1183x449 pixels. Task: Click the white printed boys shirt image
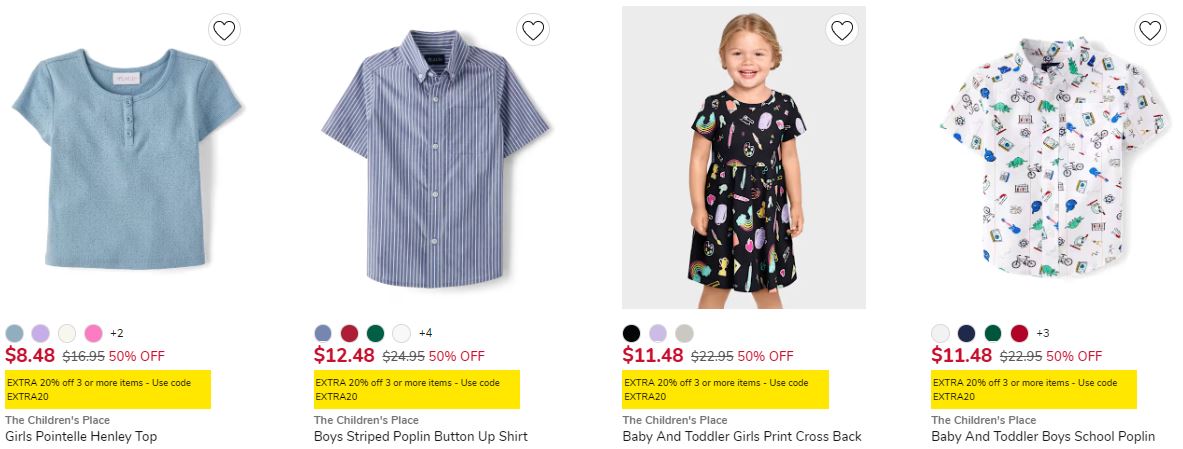pos(1052,160)
